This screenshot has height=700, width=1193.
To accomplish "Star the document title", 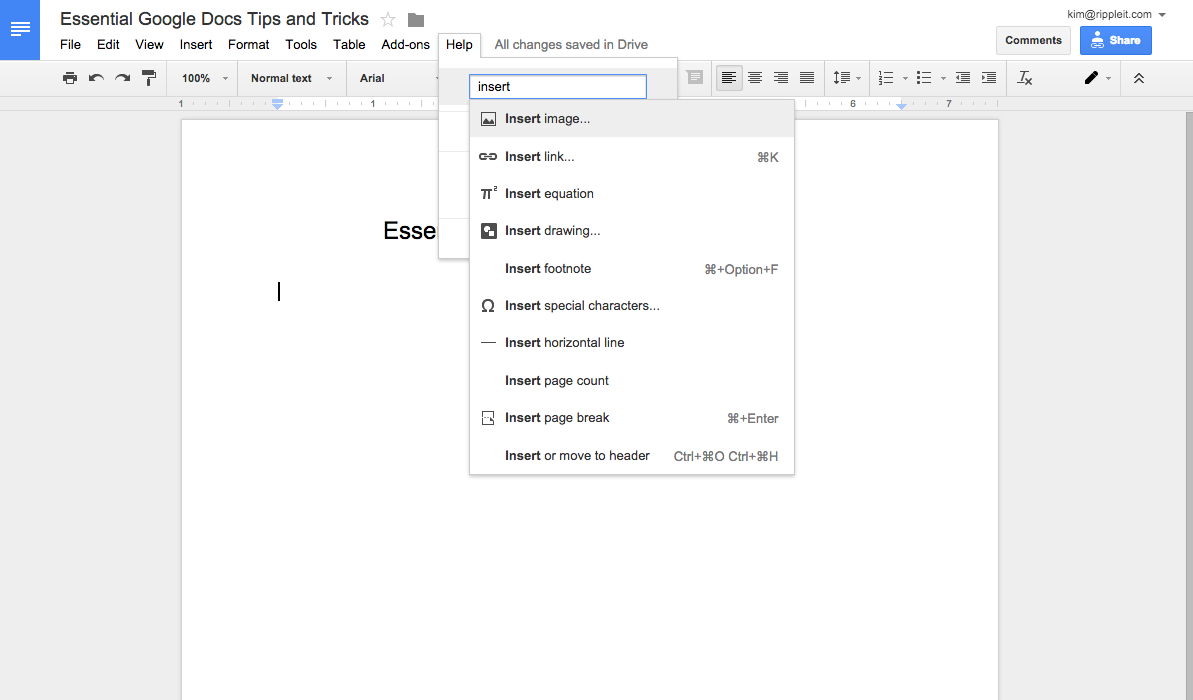I will [388, 20].
